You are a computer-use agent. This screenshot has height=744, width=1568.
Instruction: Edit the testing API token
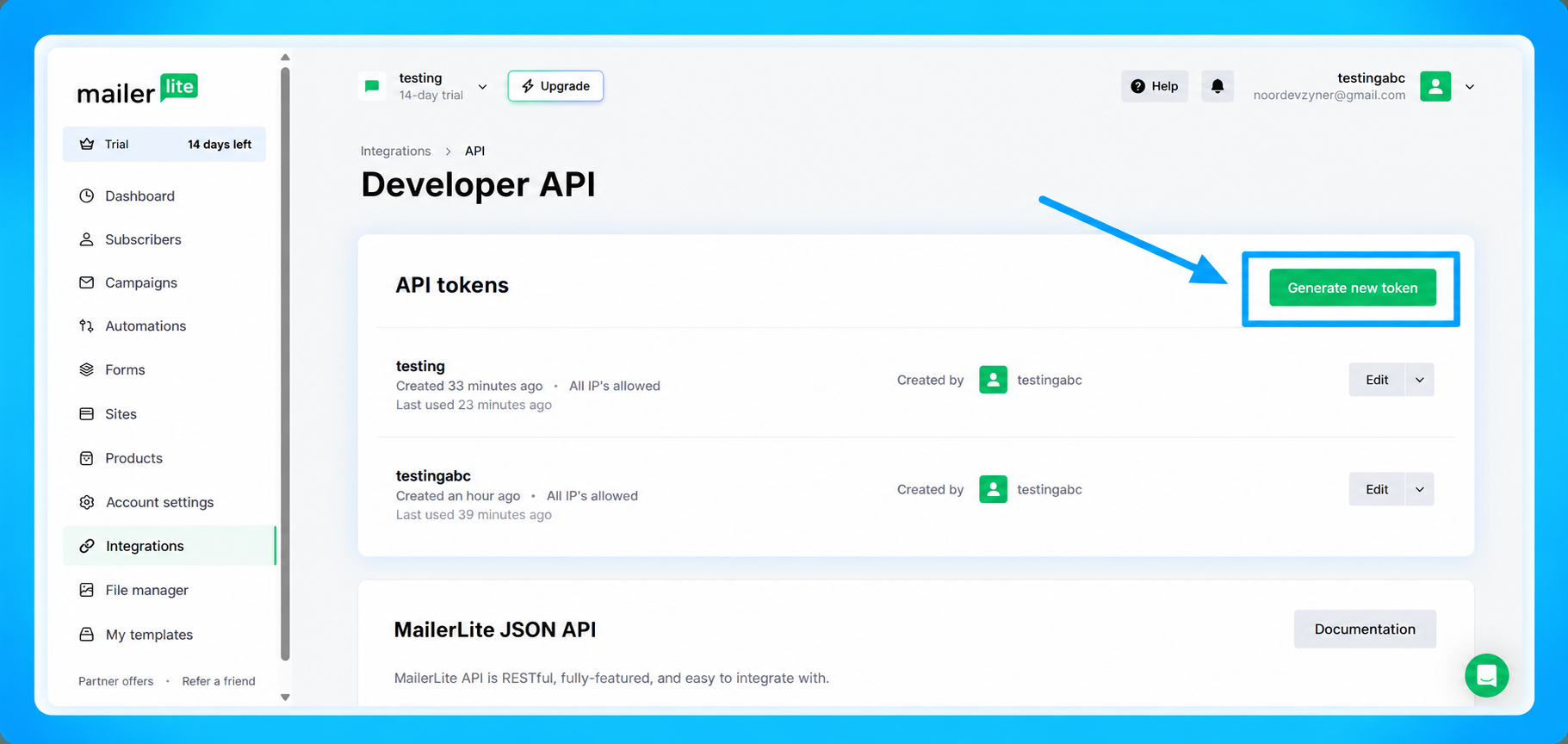pyautogui.click(x=1377, y=380)
